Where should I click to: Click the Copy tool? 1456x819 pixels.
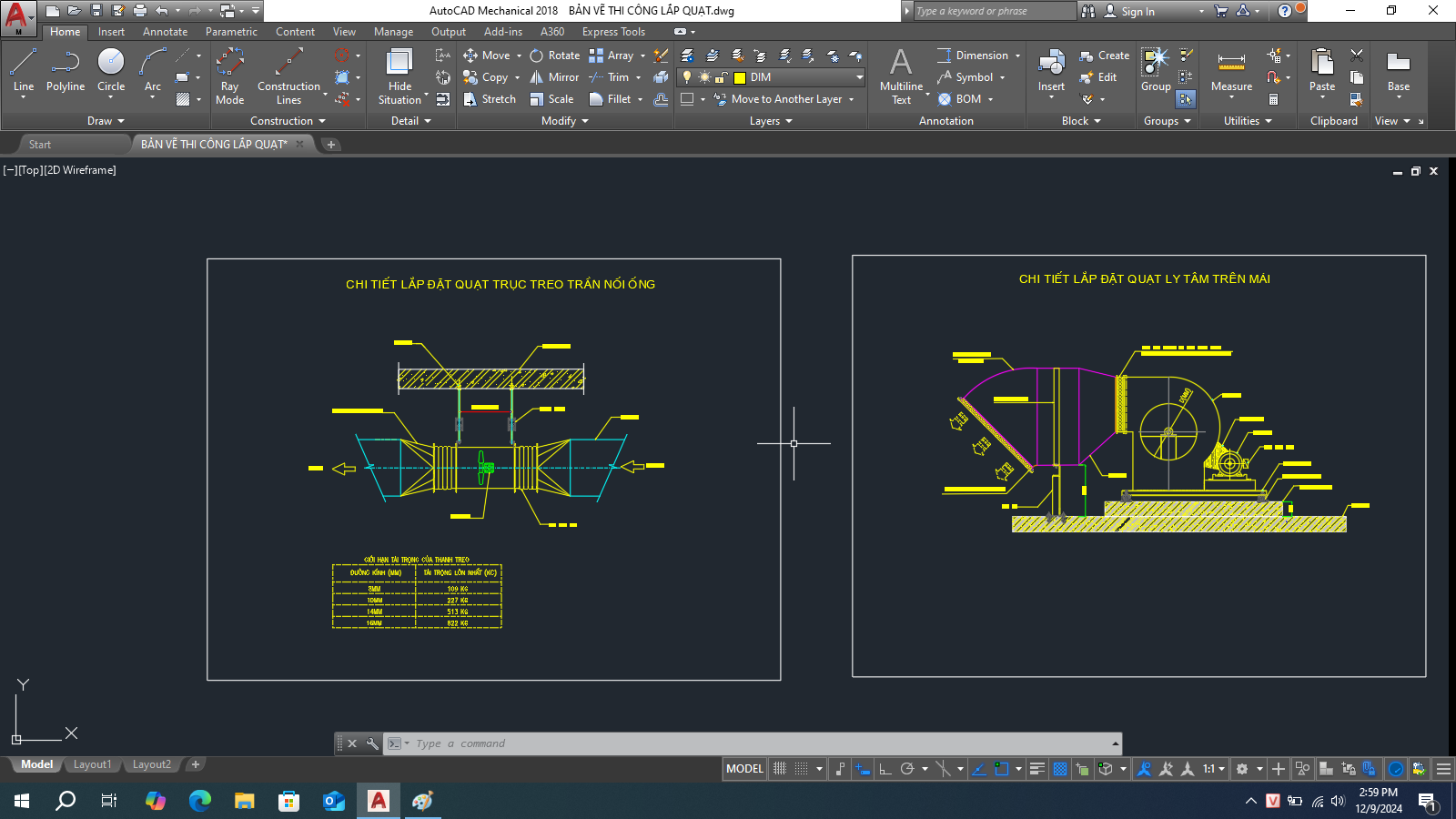[x=486, y=77]
